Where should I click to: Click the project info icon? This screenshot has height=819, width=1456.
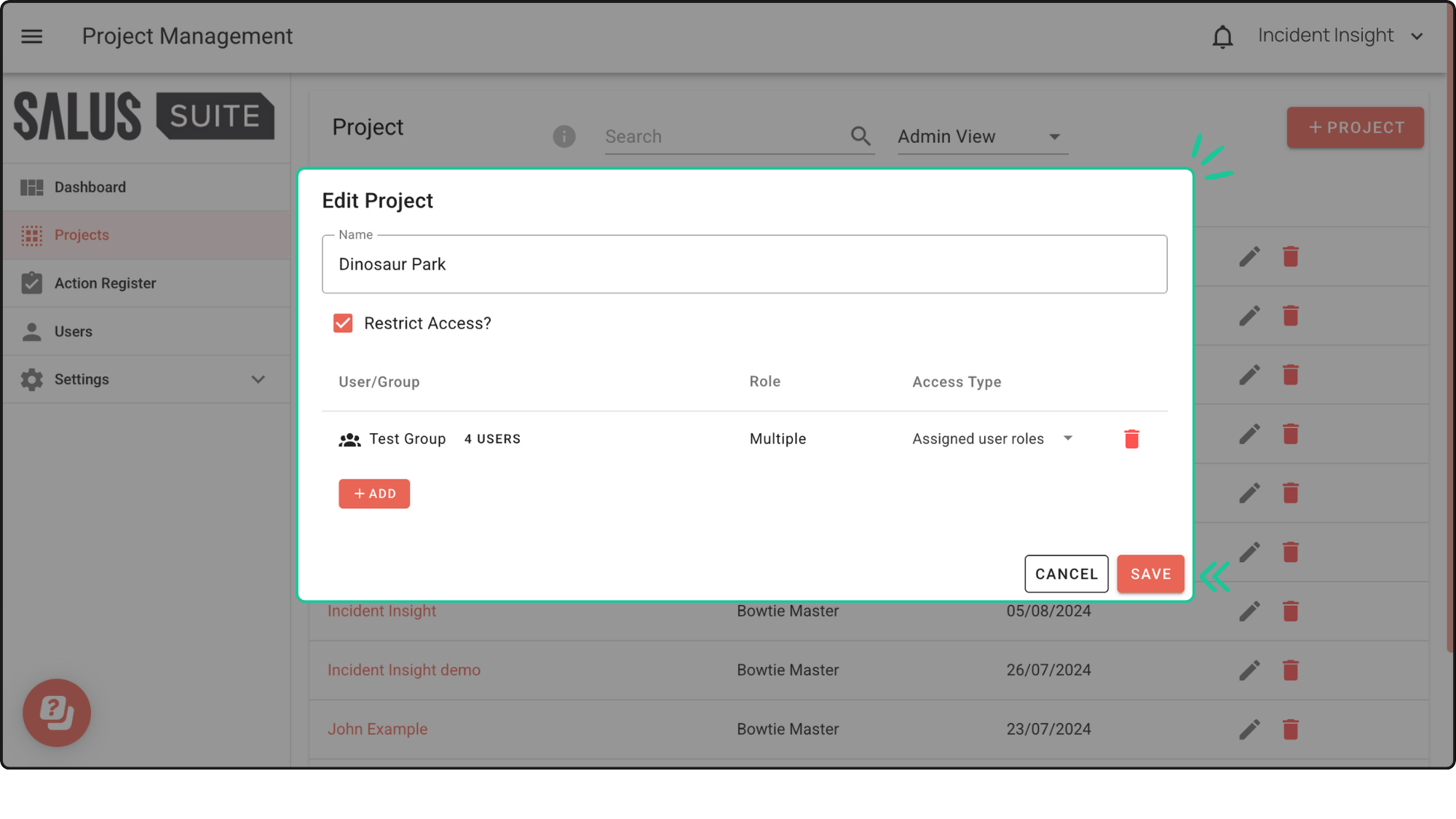tap(563, 136)
